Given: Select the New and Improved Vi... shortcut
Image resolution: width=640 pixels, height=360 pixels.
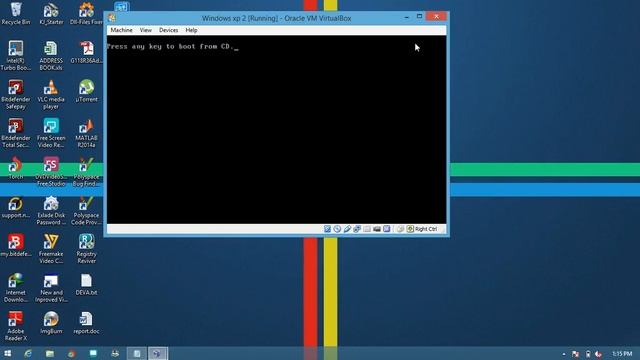Looking at the screenshot, I should pyautogui.click(x=51, y=288).
